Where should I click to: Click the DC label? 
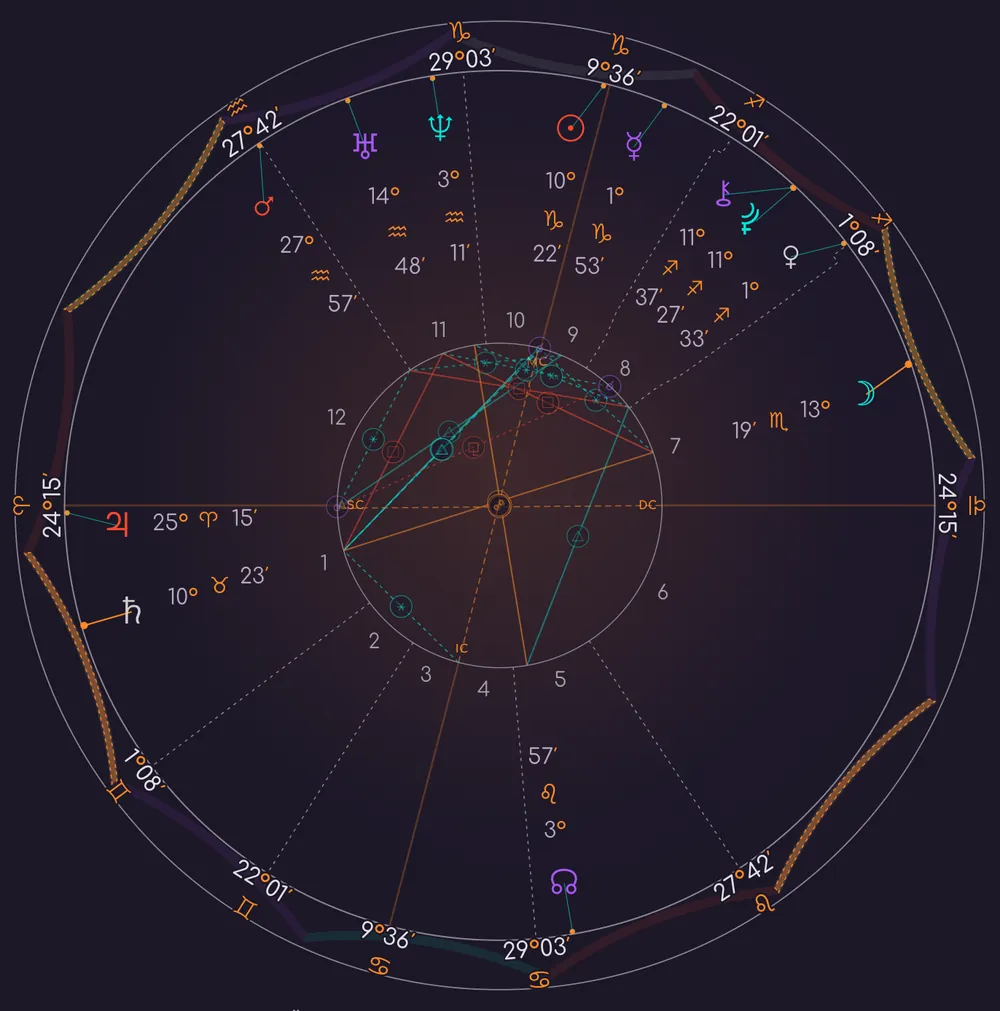coord(647,505)
